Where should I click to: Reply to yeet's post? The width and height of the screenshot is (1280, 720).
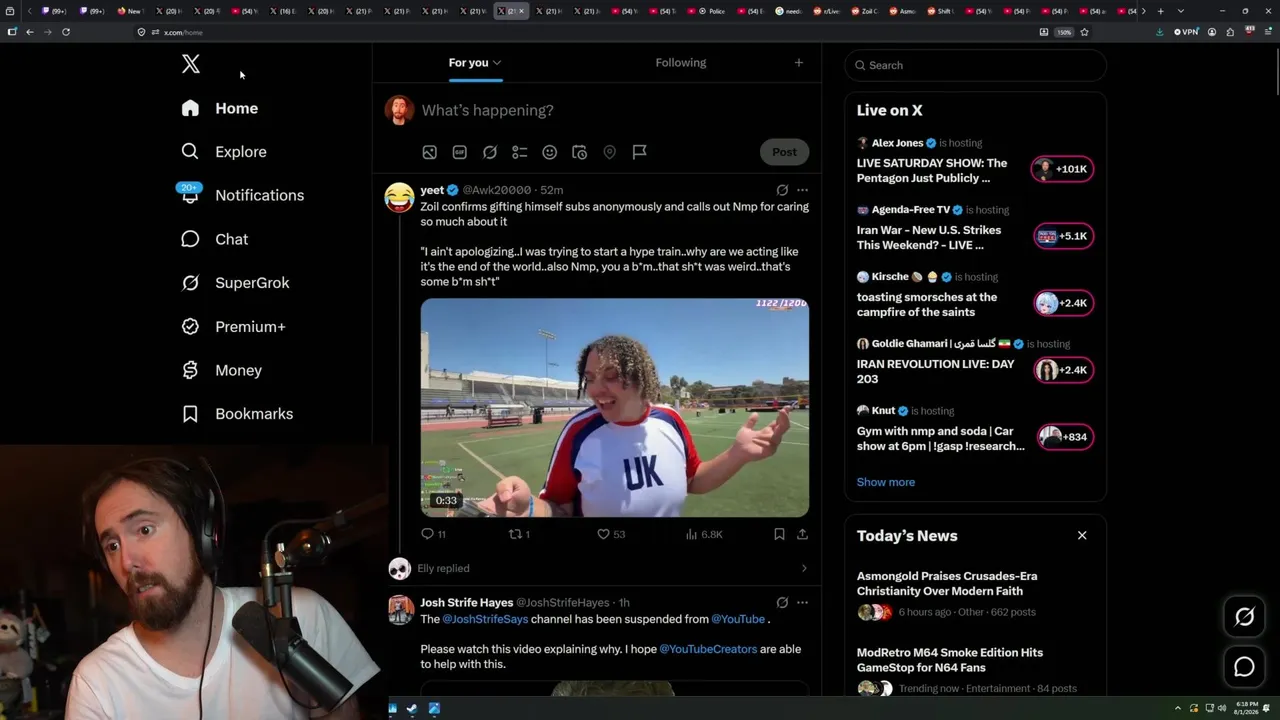pos(433,534)
